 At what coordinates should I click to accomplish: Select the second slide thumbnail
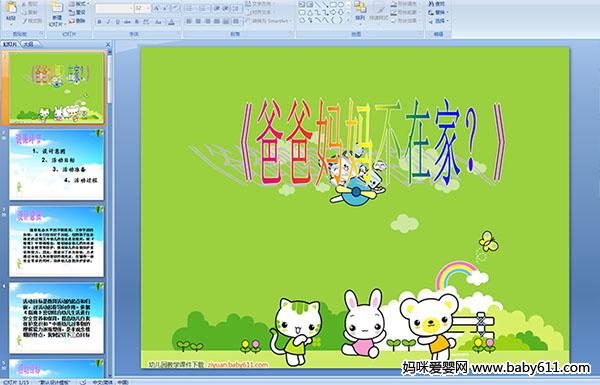pos(57,165)
